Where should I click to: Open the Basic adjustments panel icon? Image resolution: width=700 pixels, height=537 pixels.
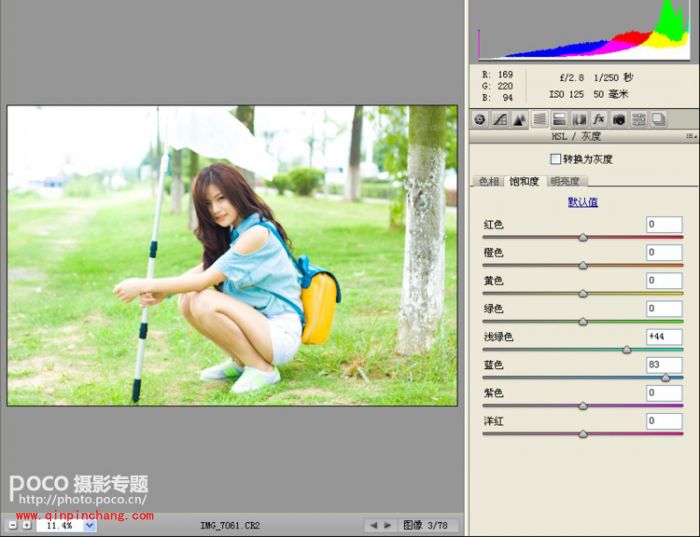[x=480, y=120]
